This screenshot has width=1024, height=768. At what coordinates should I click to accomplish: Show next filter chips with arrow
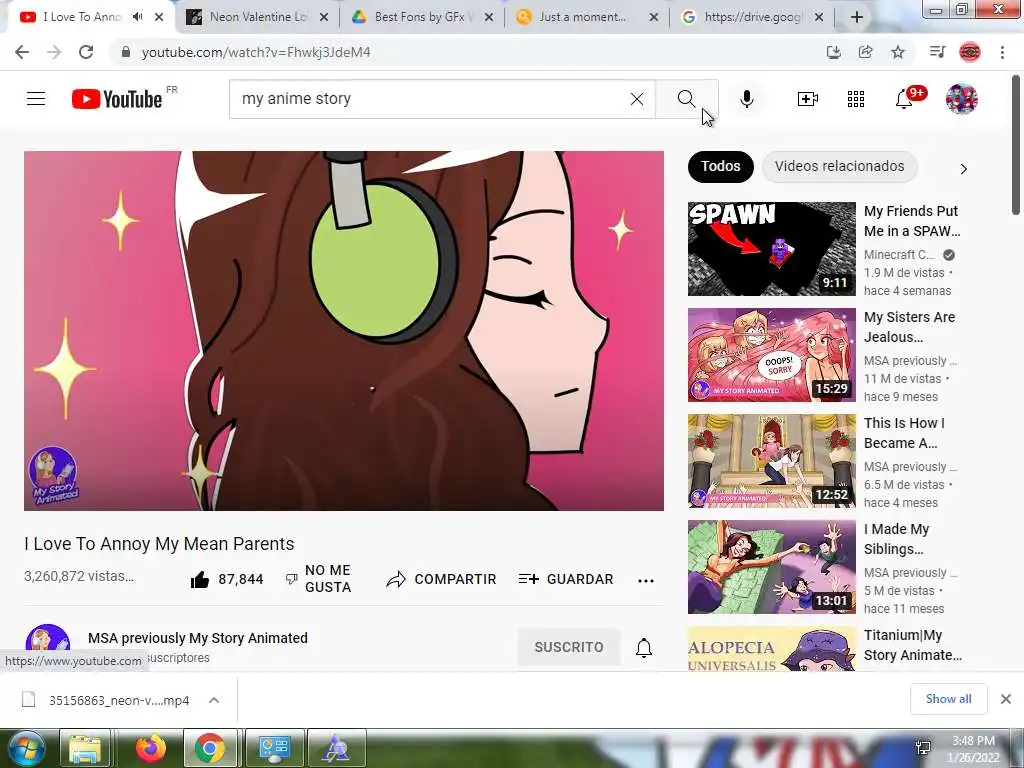tap(963, 168)
